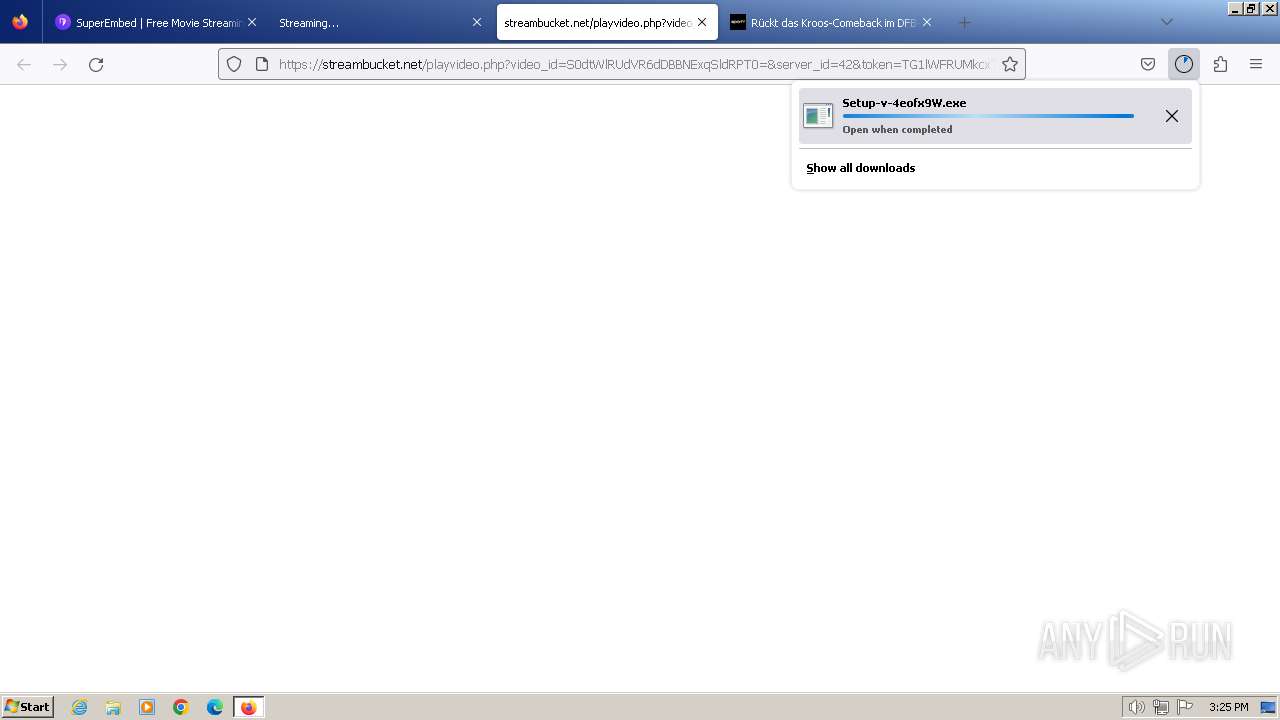The height and width of the screenshot is (720, 1280).
Task: Launch Microsoft Edge from taskbar
Action: click(x=215, y=707)
